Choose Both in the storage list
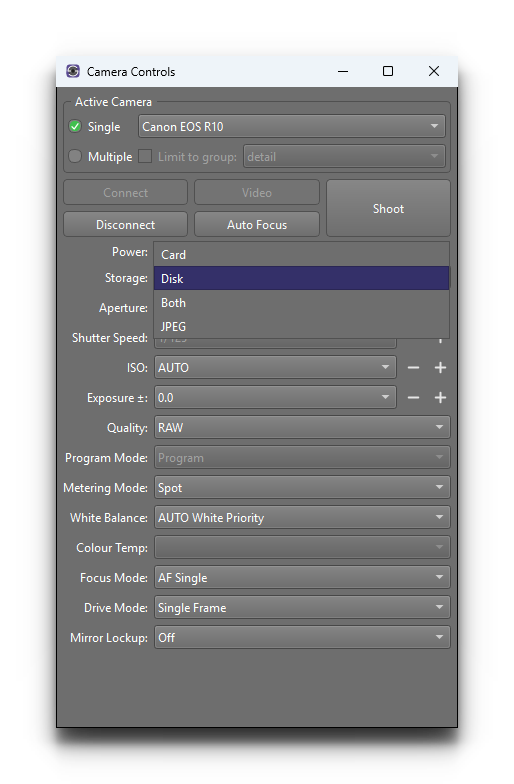 302,302
